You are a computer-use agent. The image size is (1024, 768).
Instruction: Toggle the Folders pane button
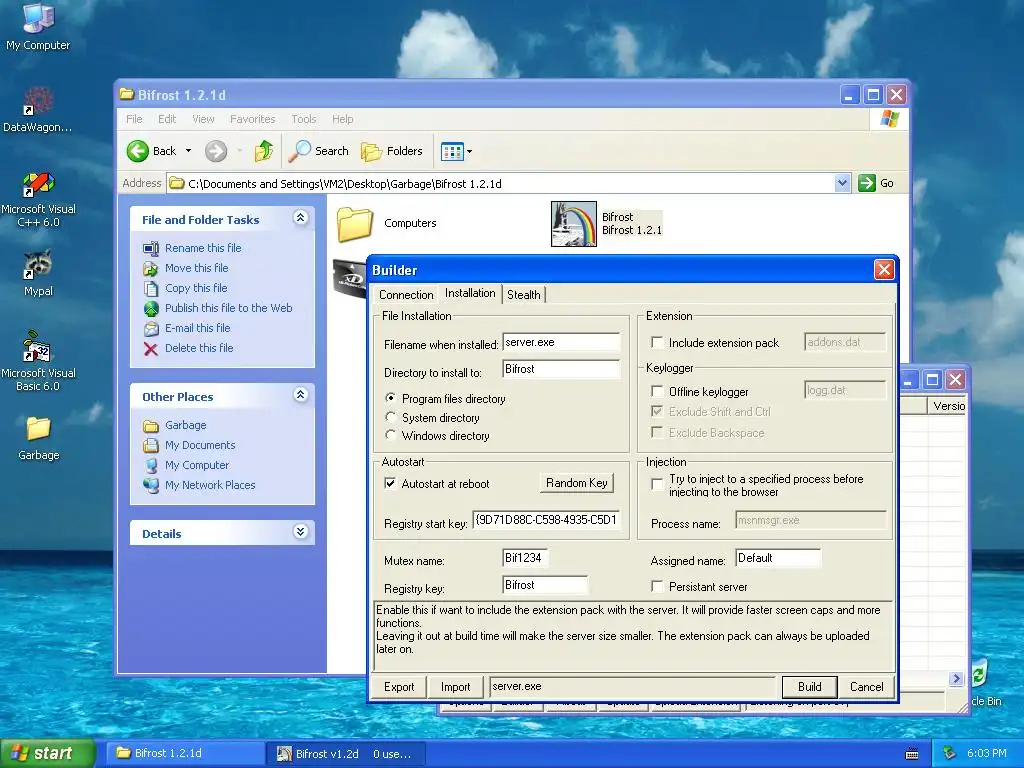pyautogui.click(x=392, y=151)
